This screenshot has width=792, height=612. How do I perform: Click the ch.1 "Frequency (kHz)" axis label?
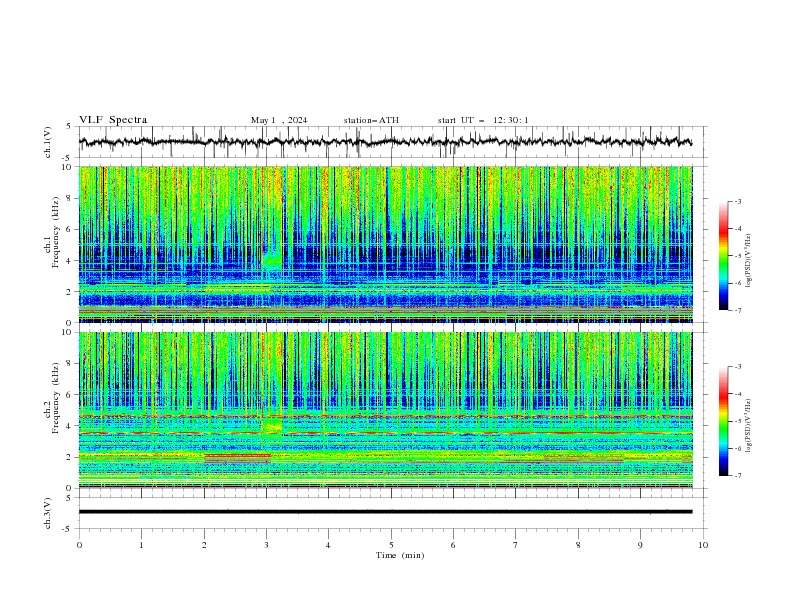[x=56, y=232]
